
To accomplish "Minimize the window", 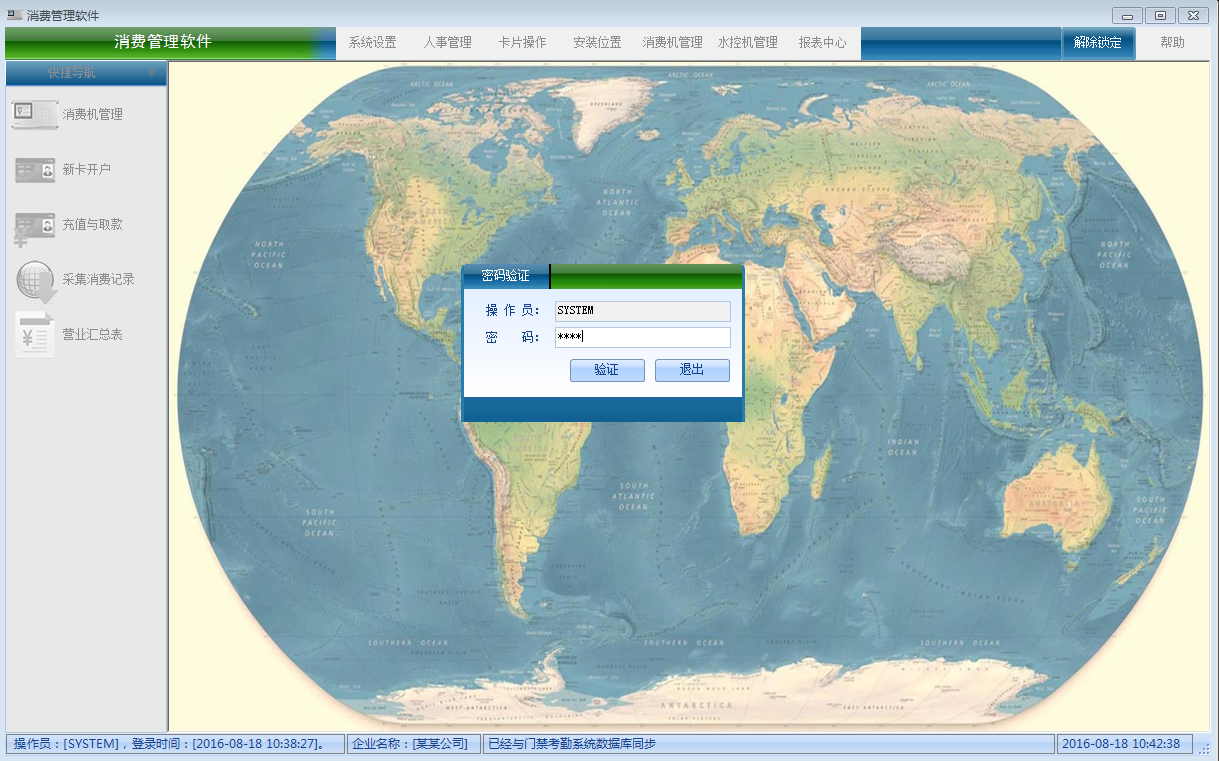I will pyautogui.click(x=1127, y=15).
